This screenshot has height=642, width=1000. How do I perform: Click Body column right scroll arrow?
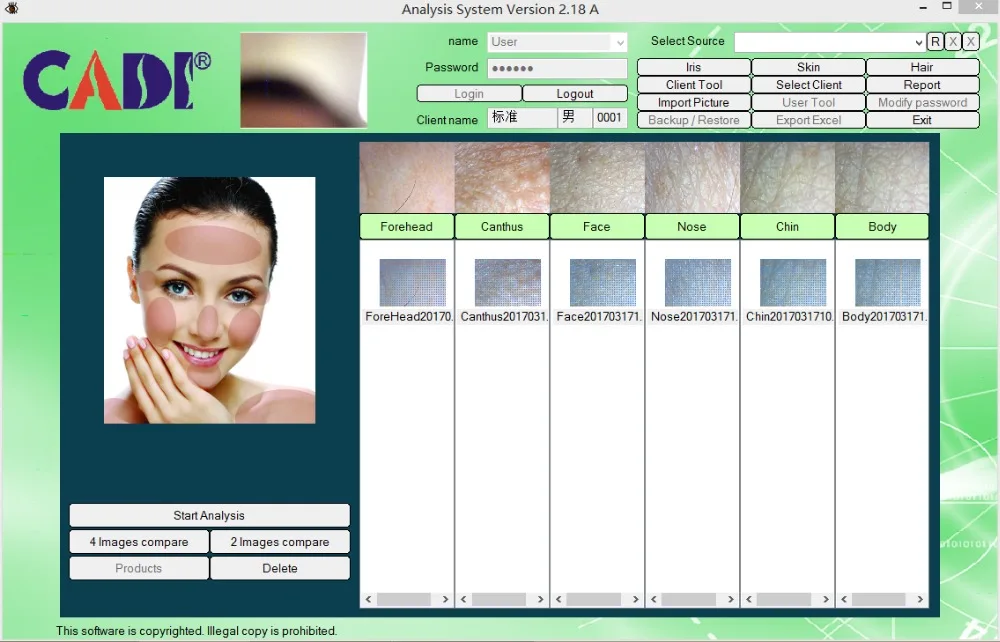point(920,599)
